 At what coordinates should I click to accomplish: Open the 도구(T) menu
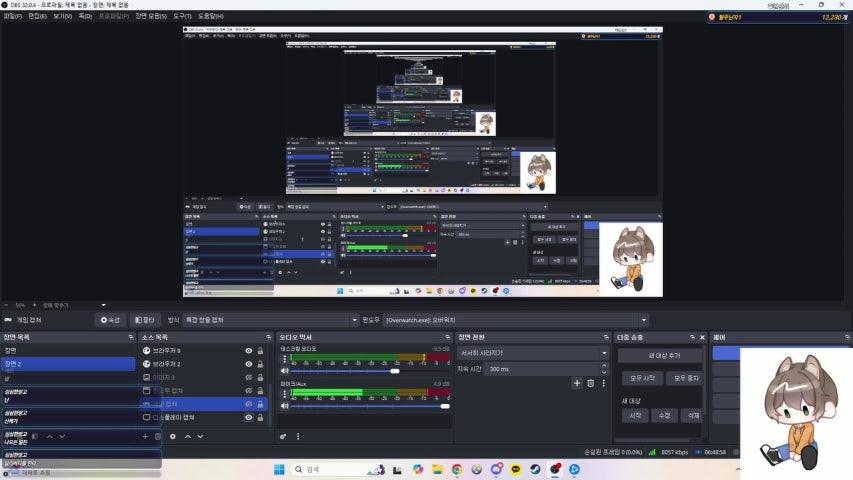click(x=183, y=17)
